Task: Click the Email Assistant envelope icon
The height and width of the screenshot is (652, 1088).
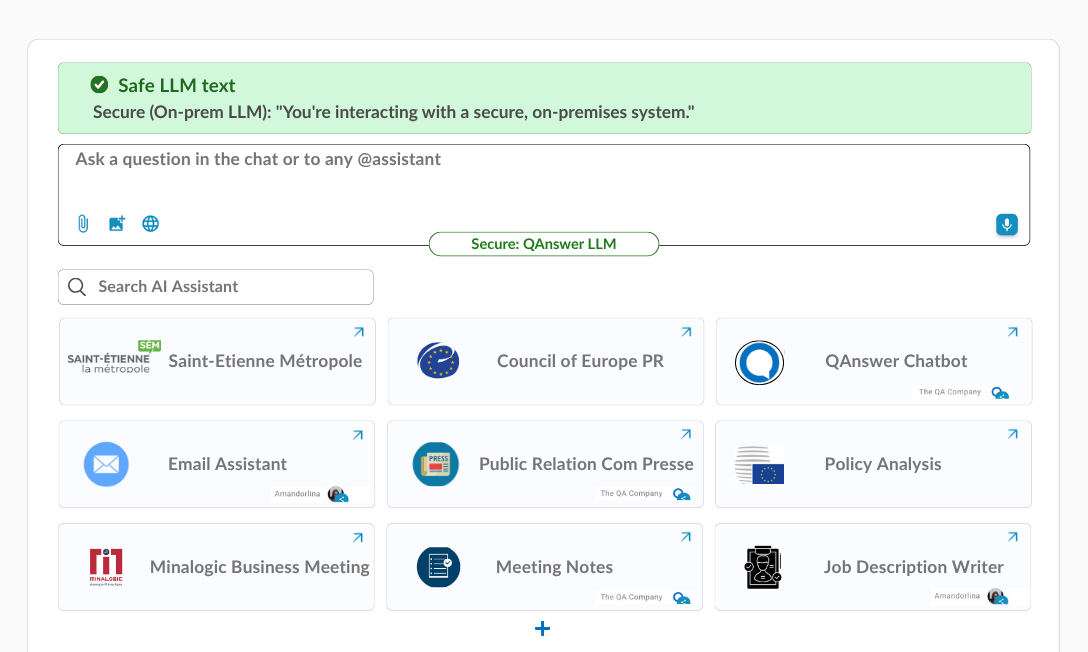Action: (x=106, y=464)
